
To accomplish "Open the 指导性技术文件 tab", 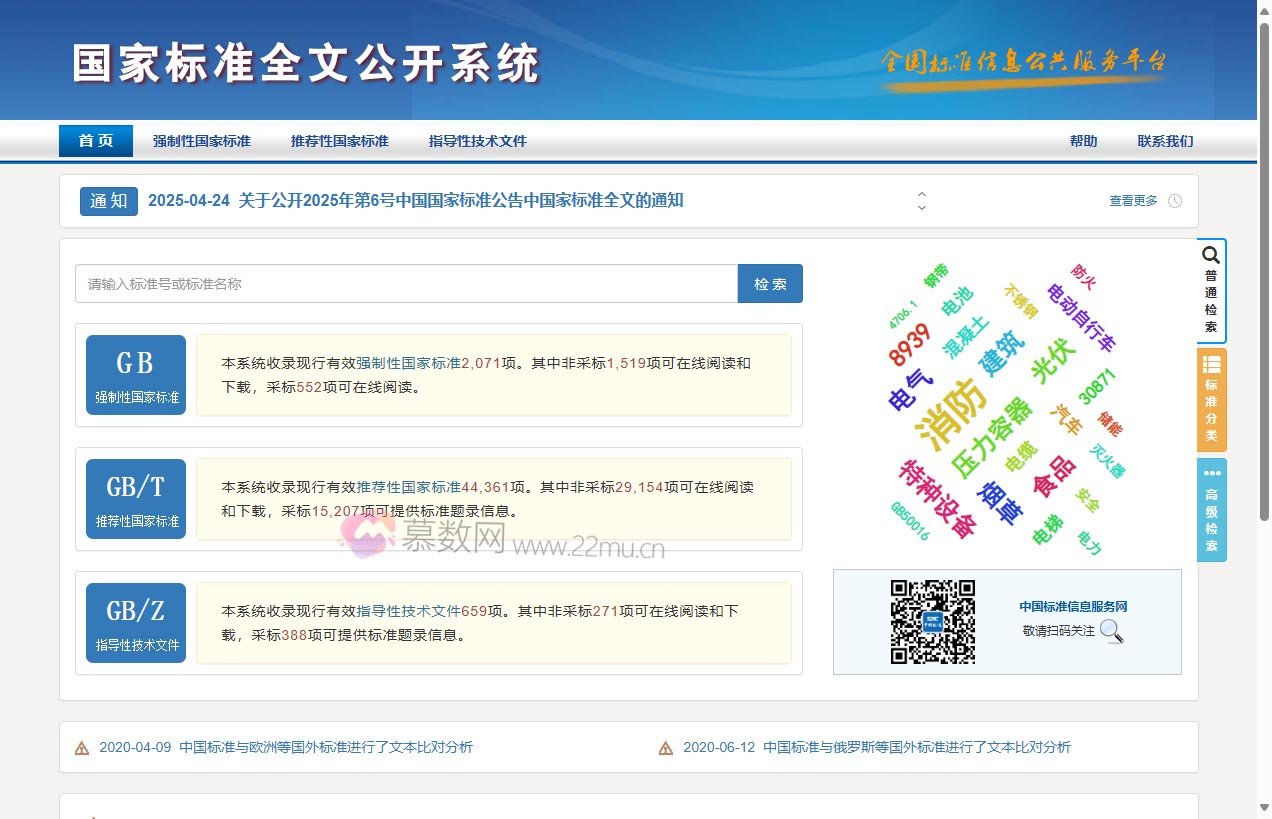I will [x=476, y=141].
